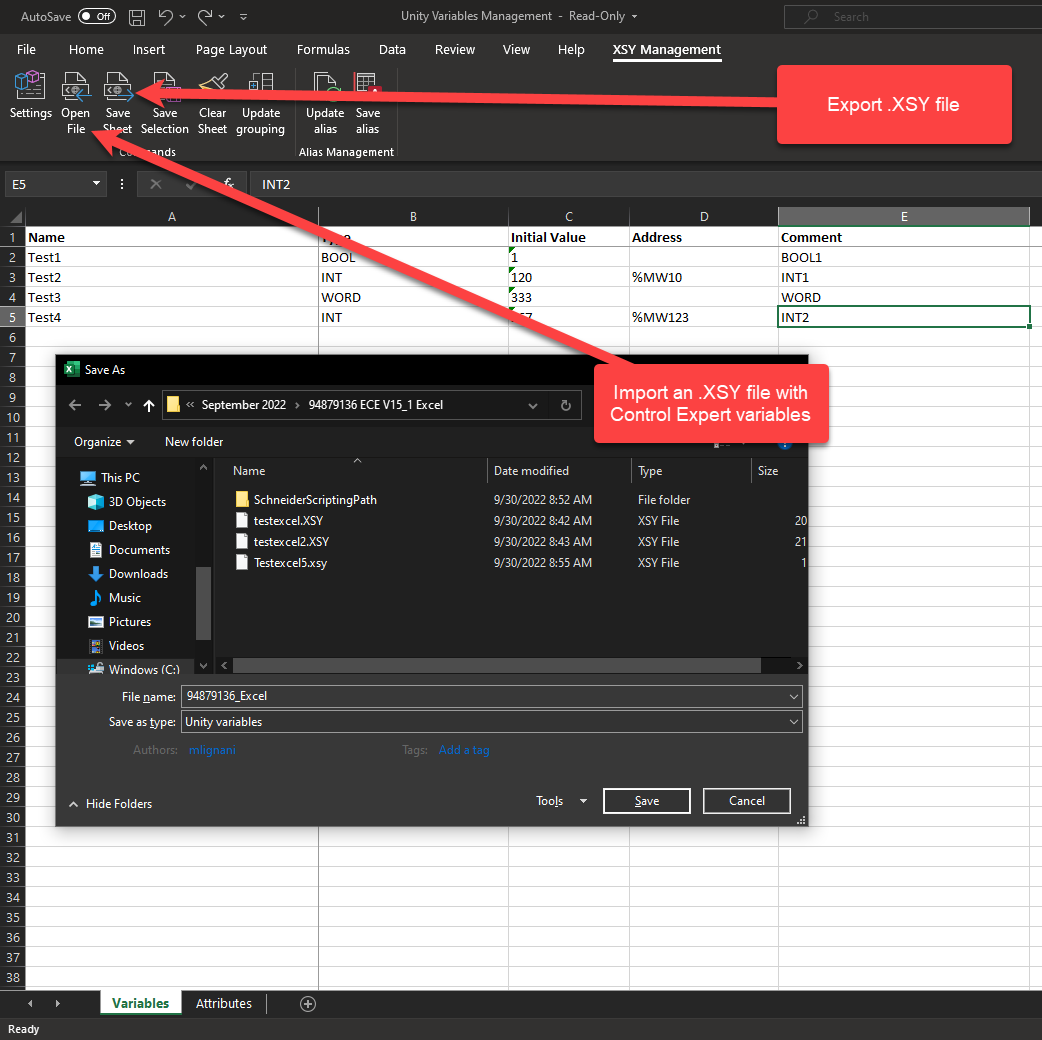Cancel the Save As dialog
The image size is (1042, 1040).
pyautogui.click(x=747, y=801)
